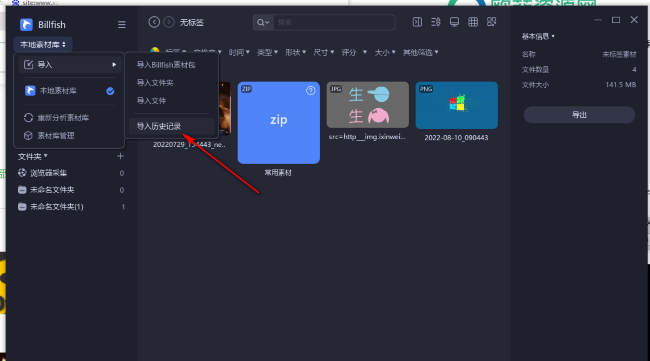The width and height of the screenshot is (650, 361).
Task: Click the ZIP badge on zip thumbnail
Action: pyautogui.click(x=246, y=89)
